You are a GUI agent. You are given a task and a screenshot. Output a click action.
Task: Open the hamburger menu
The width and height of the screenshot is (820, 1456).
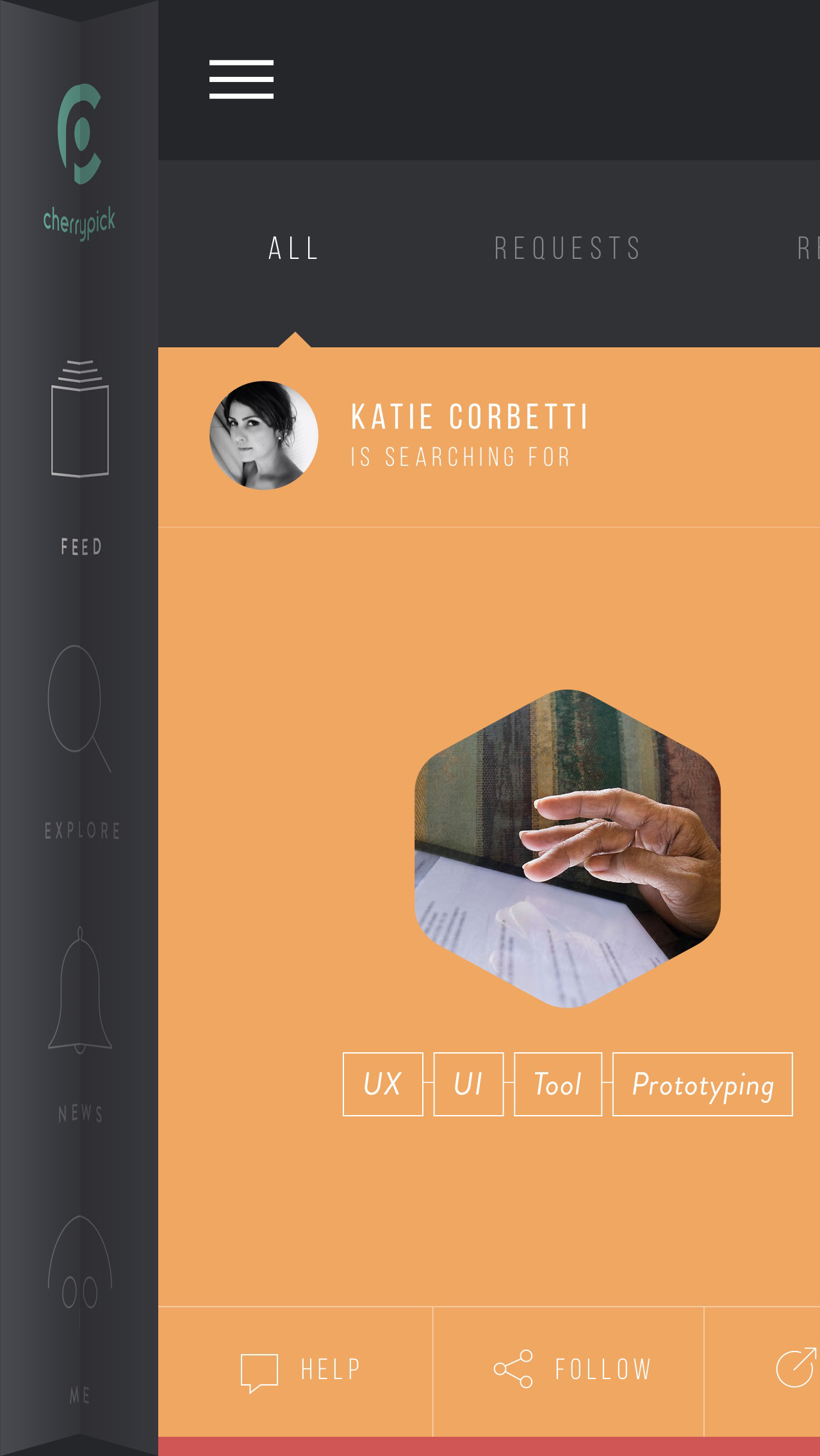click(x=242, y=79)
